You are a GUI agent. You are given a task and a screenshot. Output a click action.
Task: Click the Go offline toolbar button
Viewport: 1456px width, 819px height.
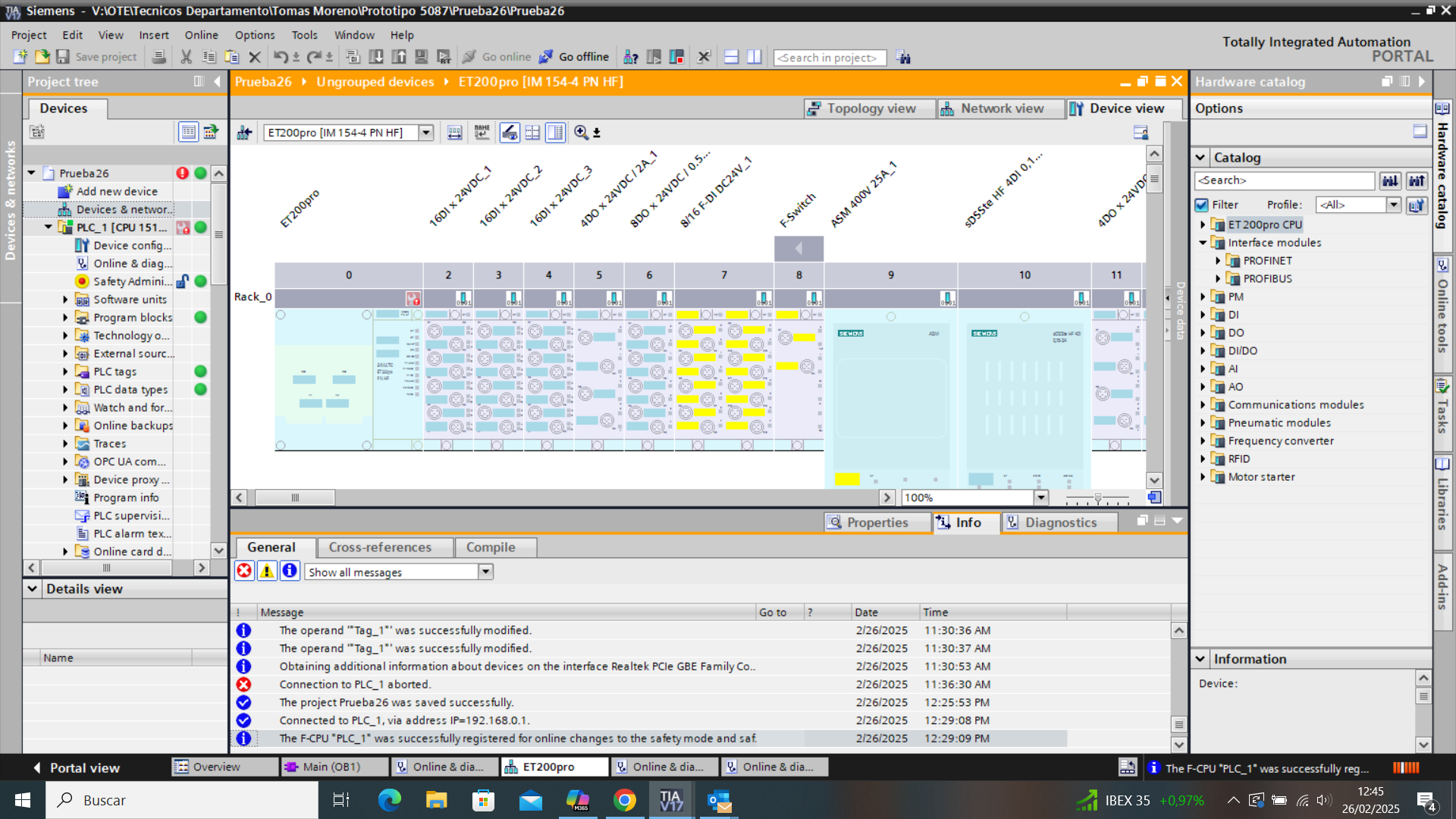tap(574, 57)
